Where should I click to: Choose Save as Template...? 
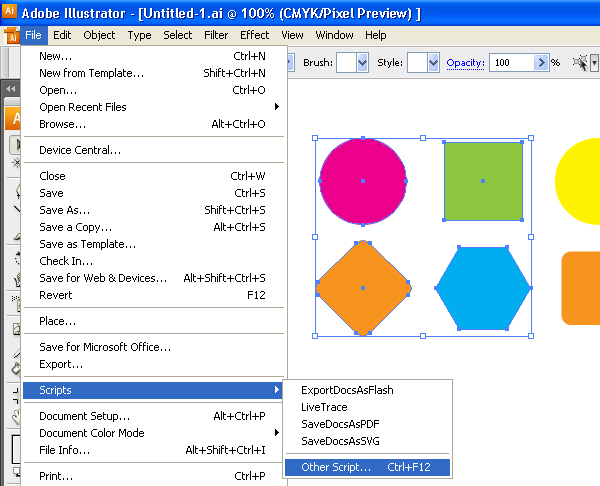(153, 244)
